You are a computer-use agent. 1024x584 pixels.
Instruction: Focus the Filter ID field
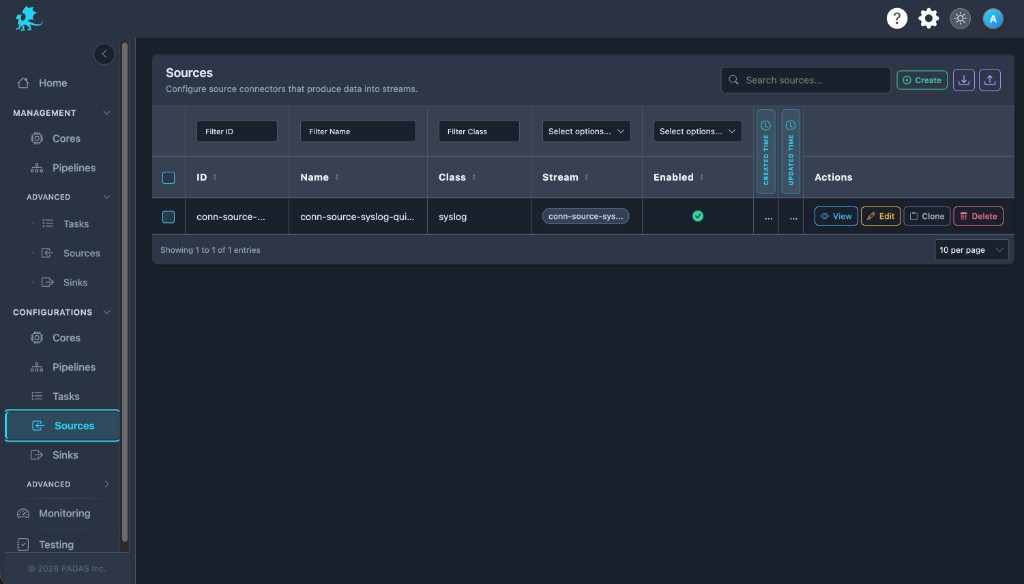(236, 131)
